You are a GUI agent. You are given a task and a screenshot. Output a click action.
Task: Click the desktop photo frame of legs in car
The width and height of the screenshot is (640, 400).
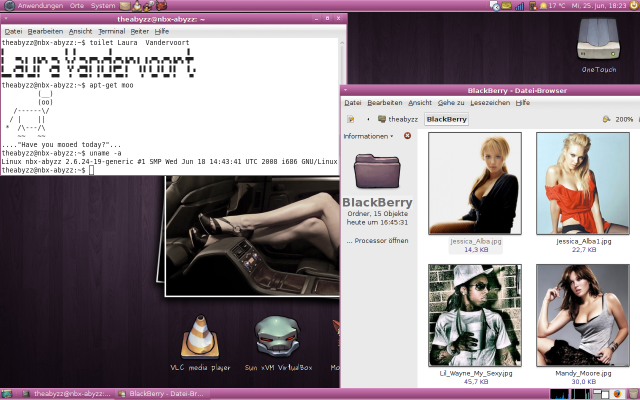click(x=252, y=236)
